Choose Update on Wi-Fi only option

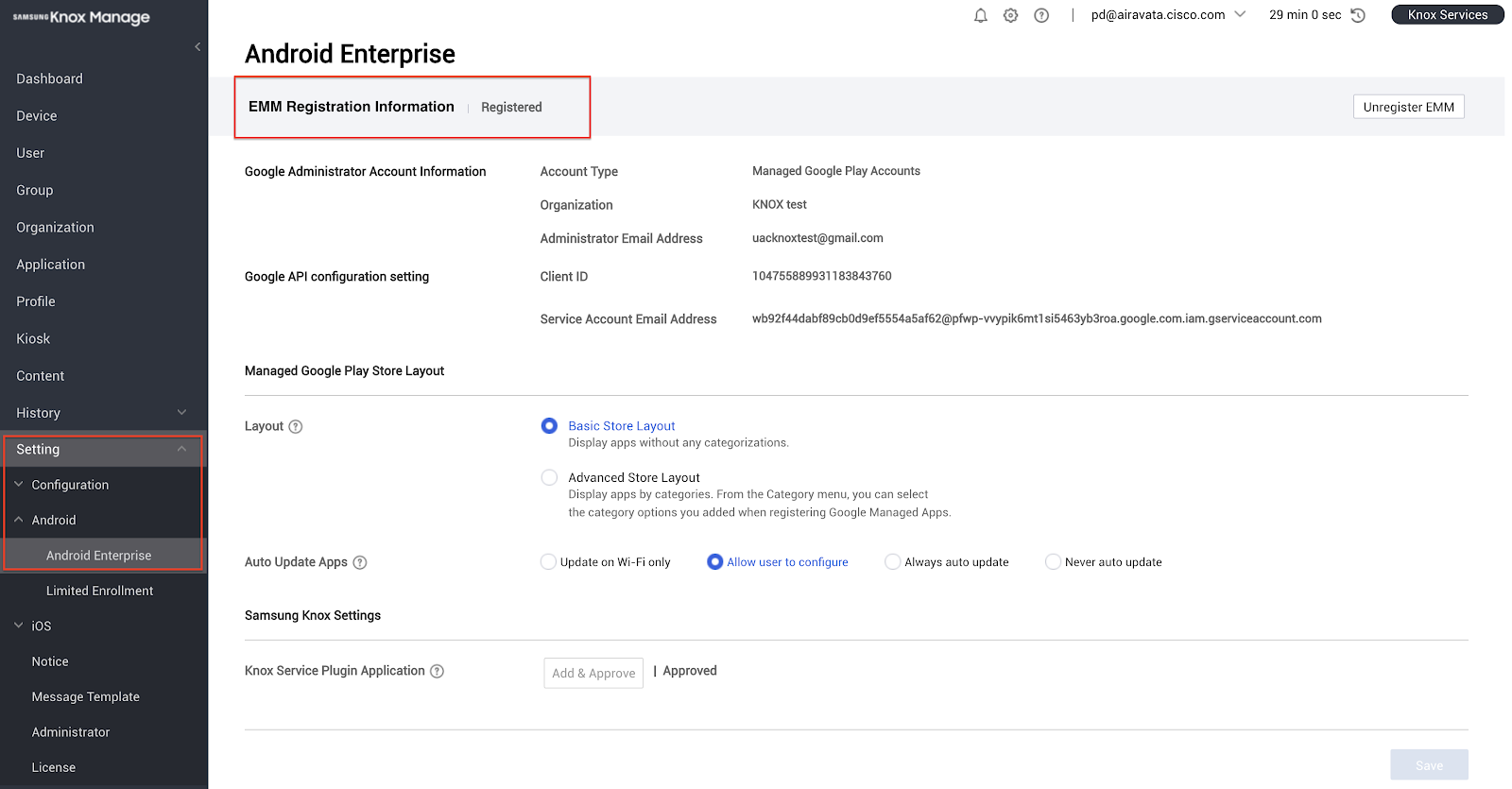click(x=548, y=561)
